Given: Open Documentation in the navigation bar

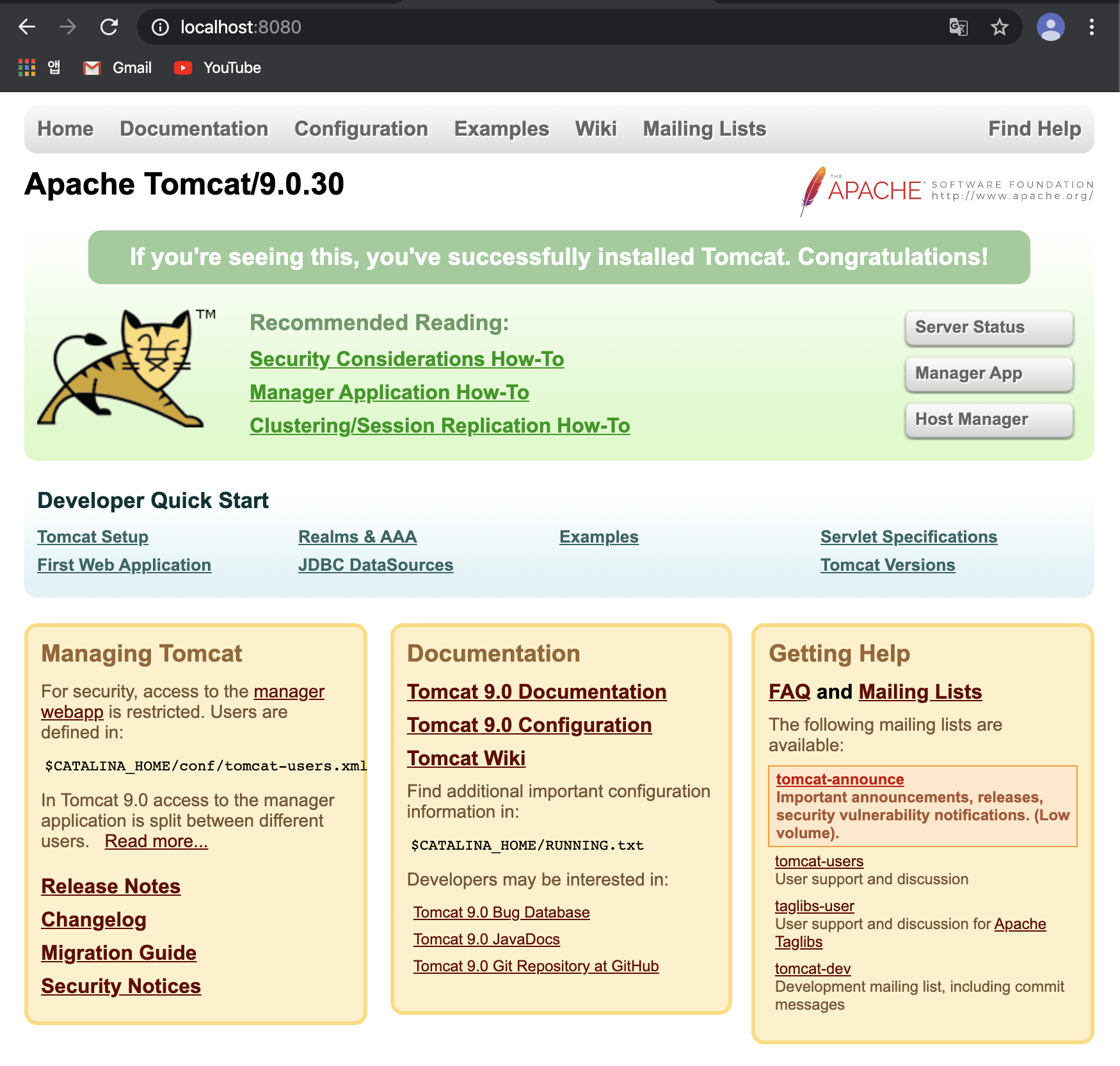Looking at the screenshot, I should 194,129.
